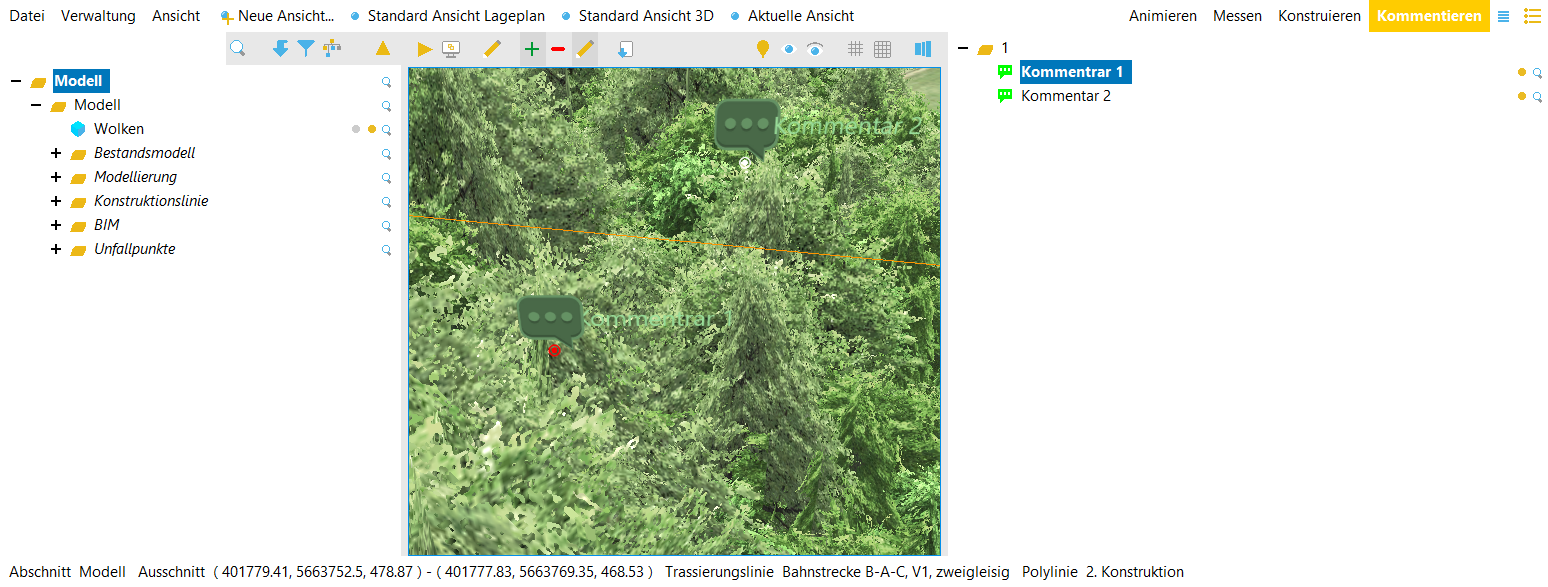Click the red minus remove icon
Viewport: 1548px width, 587px height.
(558, 49)
